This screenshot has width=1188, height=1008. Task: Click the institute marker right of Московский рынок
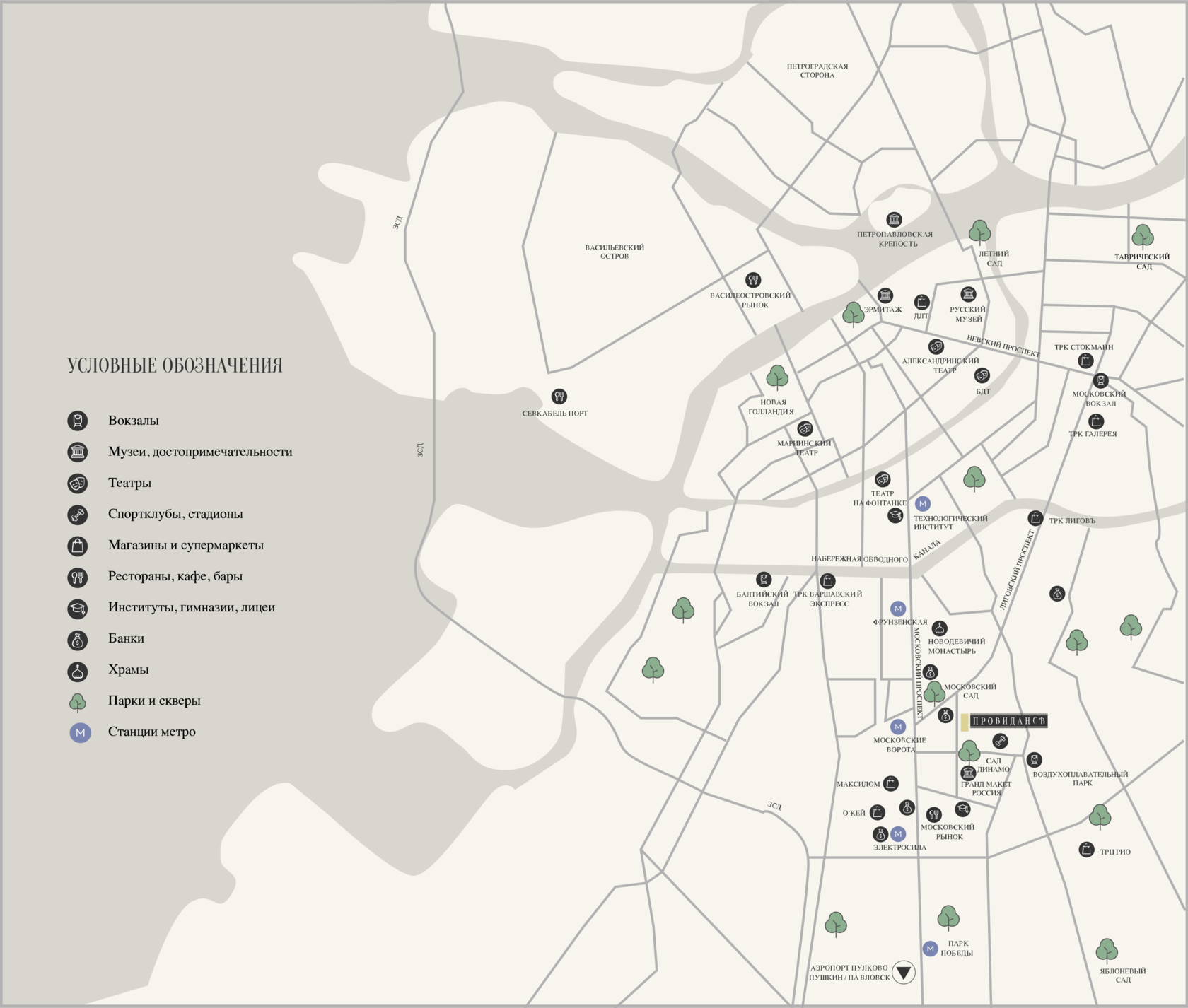[x=962, y=809]
